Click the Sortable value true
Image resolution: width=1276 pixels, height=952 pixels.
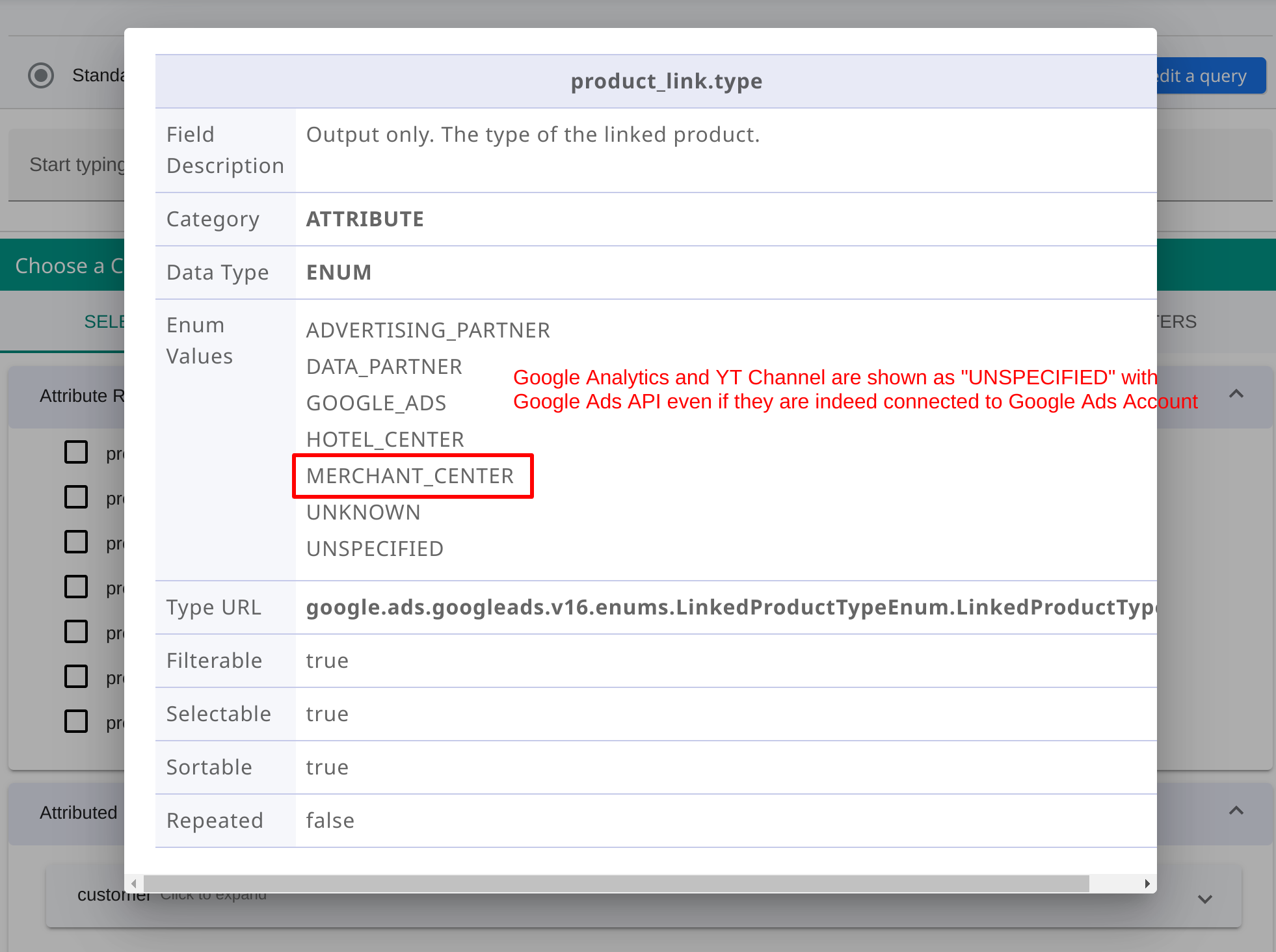coord(327,767)
